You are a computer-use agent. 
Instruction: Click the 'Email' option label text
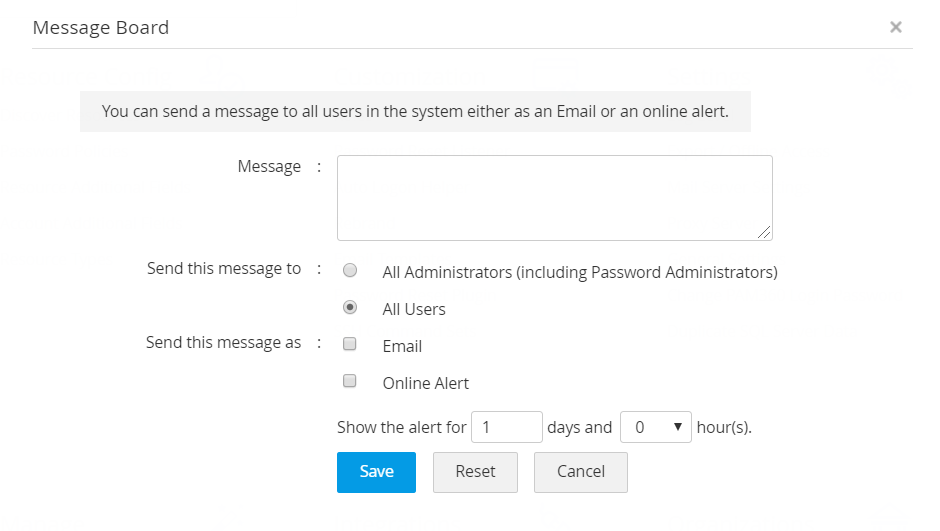pos(402,346)
